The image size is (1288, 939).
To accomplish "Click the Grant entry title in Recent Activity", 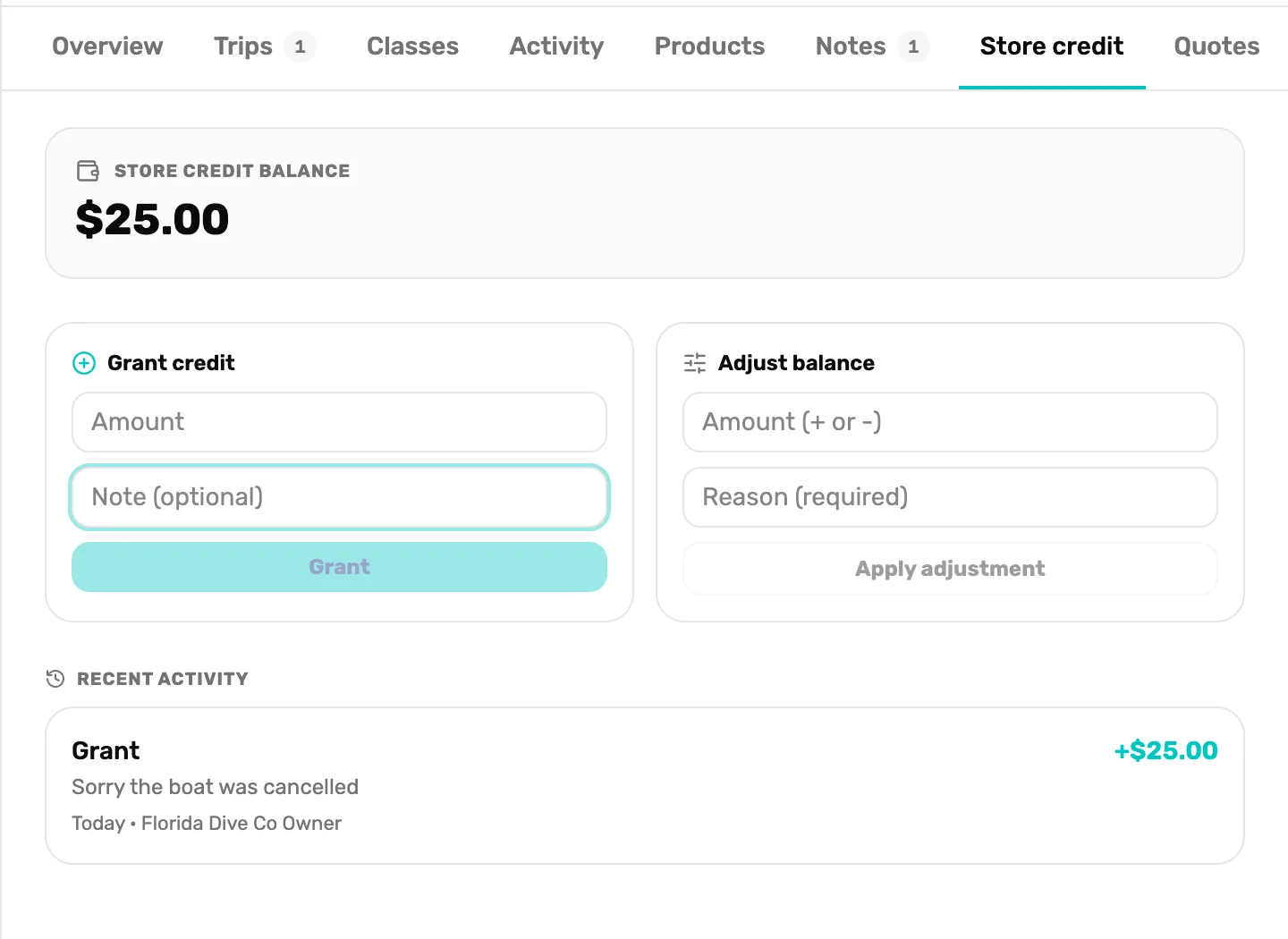I will coord(106,750).
